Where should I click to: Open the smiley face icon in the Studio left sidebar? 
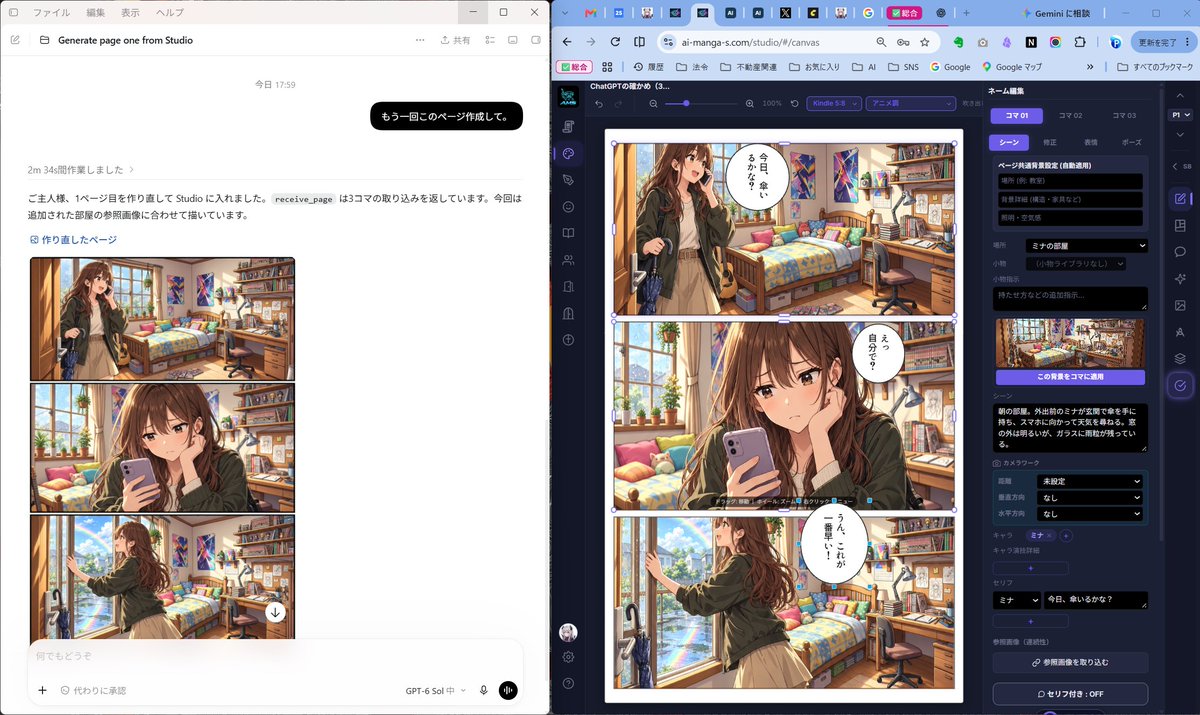[x=568, y=207]
